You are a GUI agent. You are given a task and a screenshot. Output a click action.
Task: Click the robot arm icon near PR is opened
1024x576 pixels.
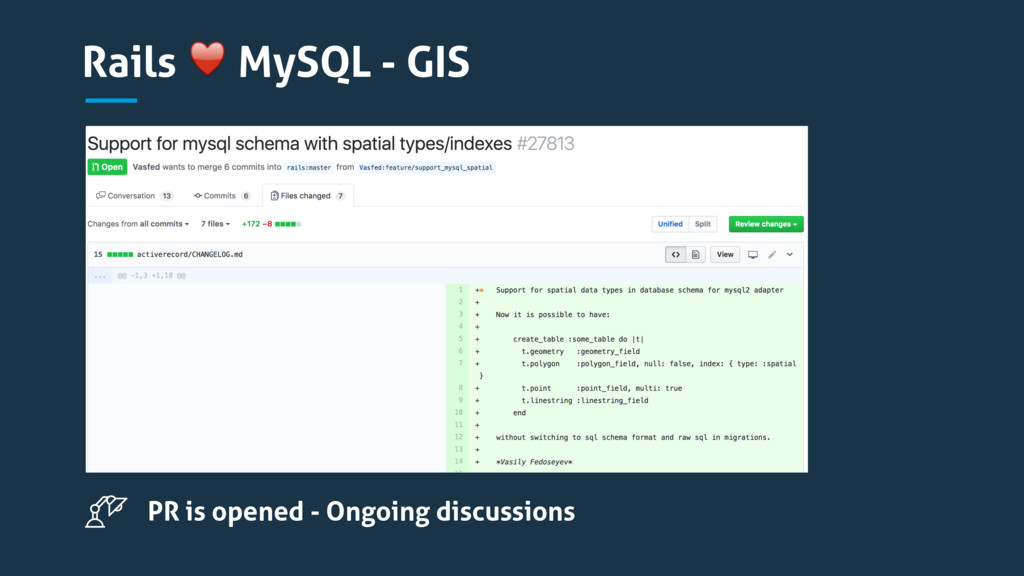click(x=106, y=511)
